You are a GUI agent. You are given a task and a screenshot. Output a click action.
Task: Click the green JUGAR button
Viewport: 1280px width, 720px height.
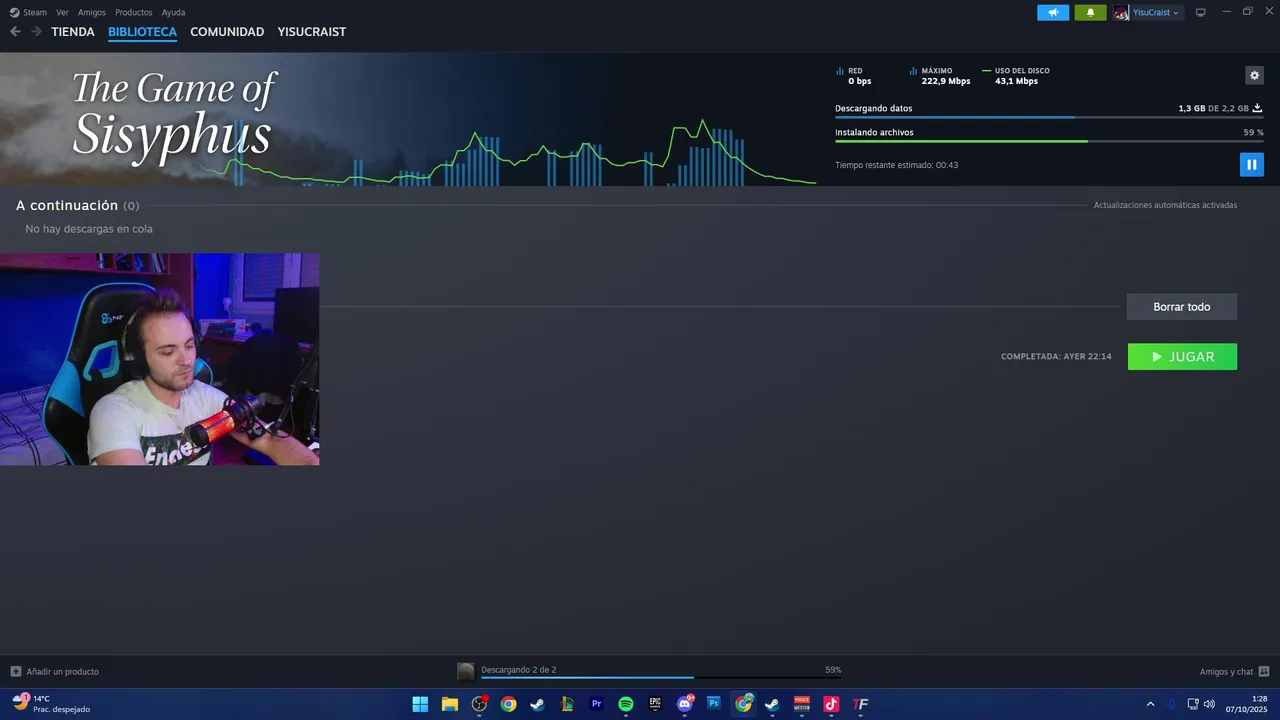pyautogui.click(x=1182, y=357)
